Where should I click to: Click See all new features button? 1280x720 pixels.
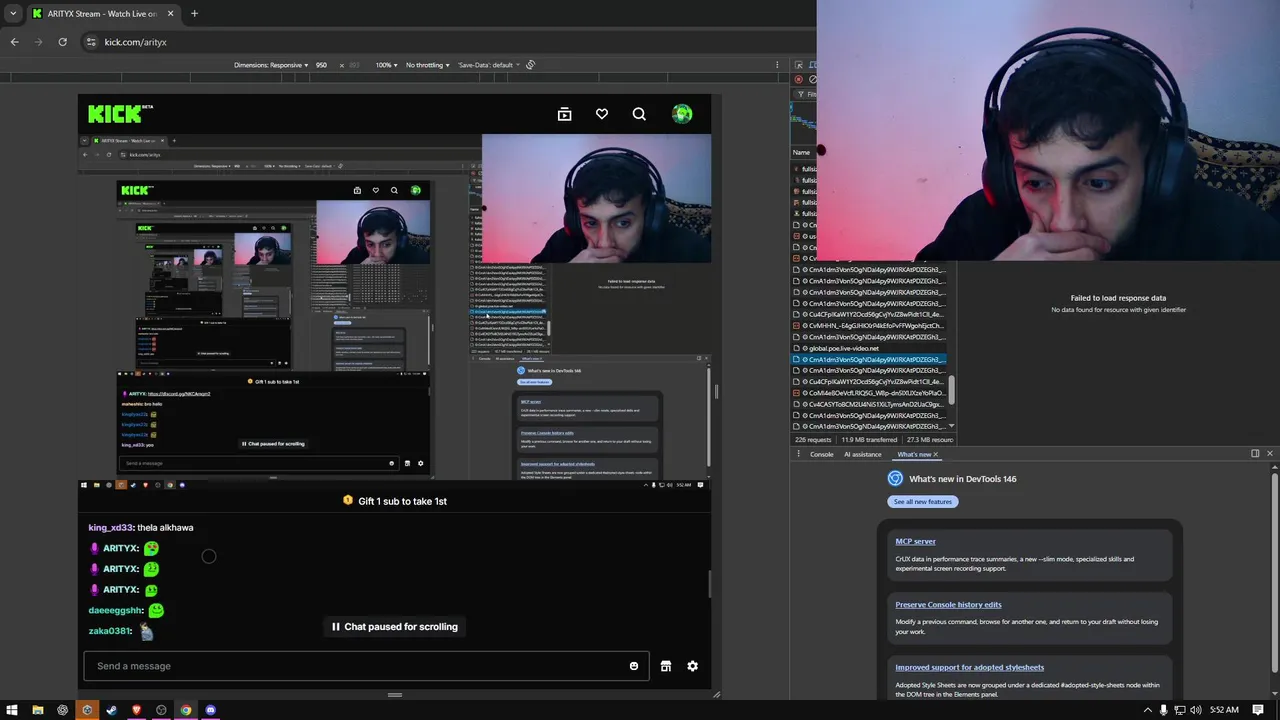click(923, 501)
